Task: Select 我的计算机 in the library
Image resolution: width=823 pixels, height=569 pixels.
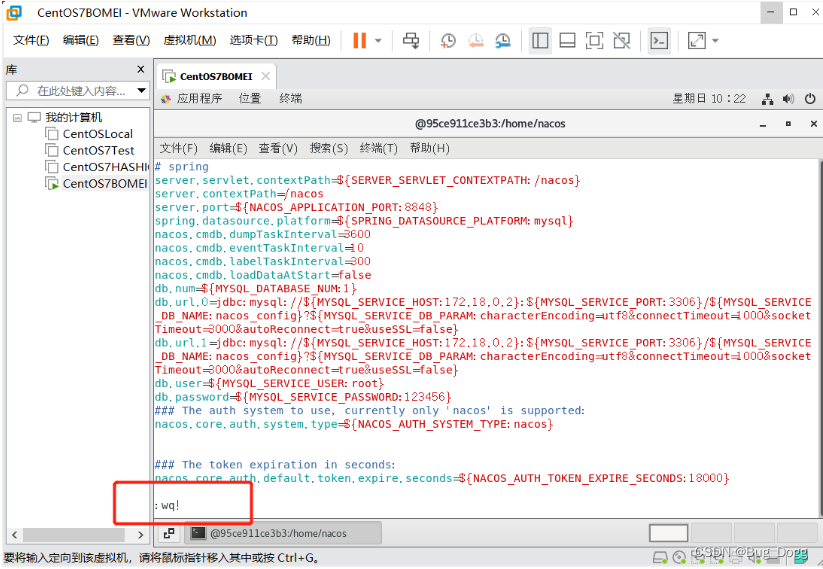Action: tap(73, 117)
